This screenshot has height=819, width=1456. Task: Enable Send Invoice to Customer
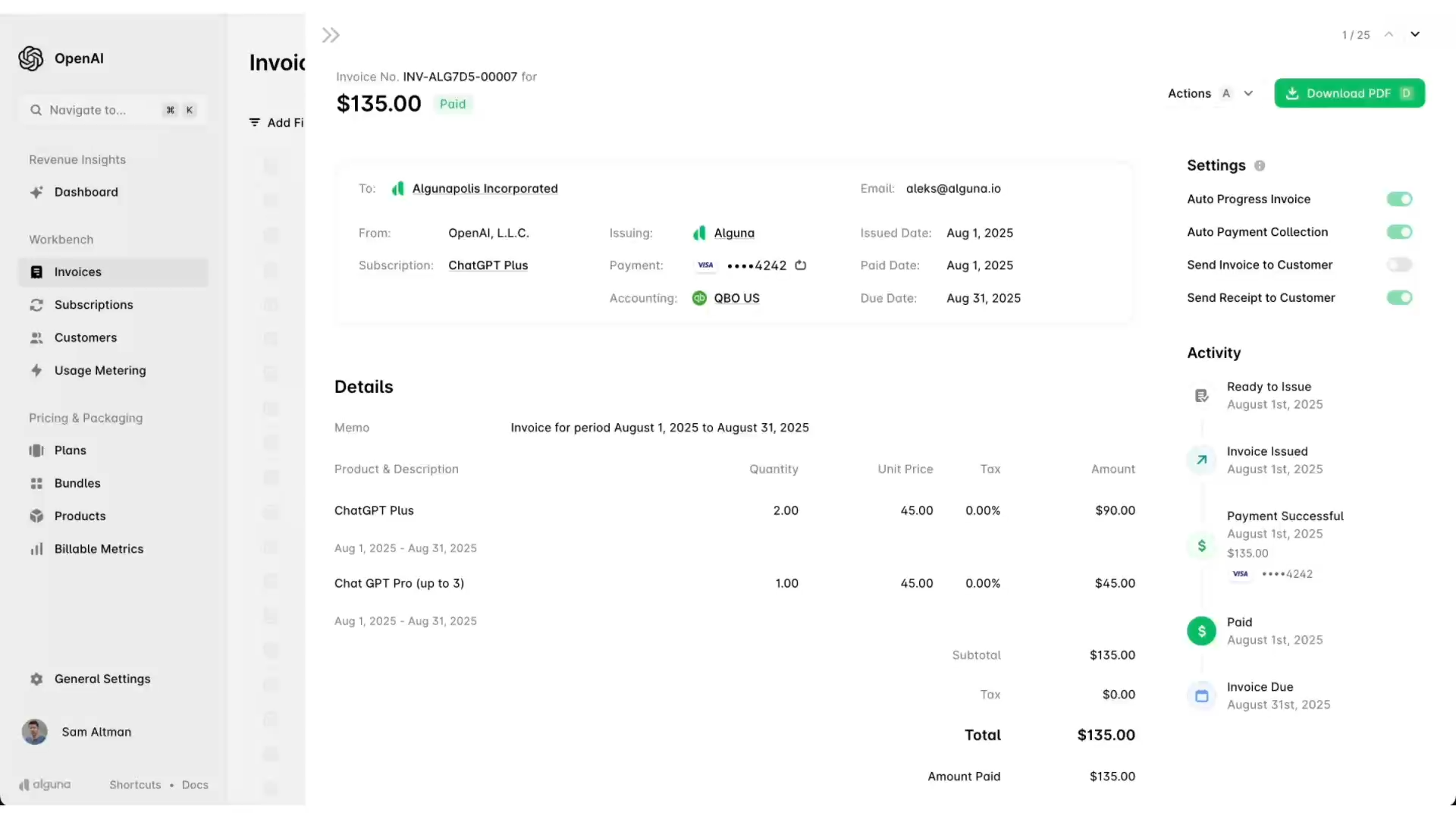coord(1399,265)
